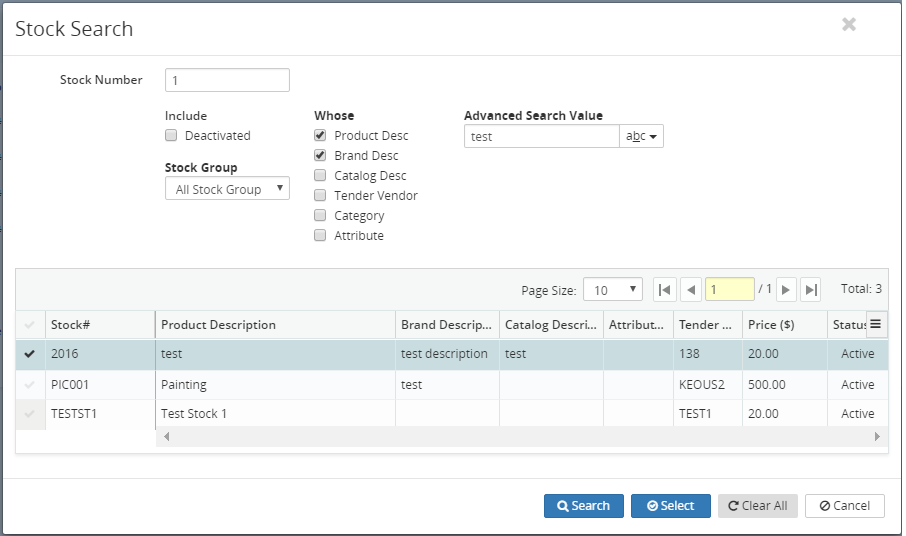Open grid column menu icon
Viewport: 906px width, 536px height.
pyautogui.click(x=876, y=324)
